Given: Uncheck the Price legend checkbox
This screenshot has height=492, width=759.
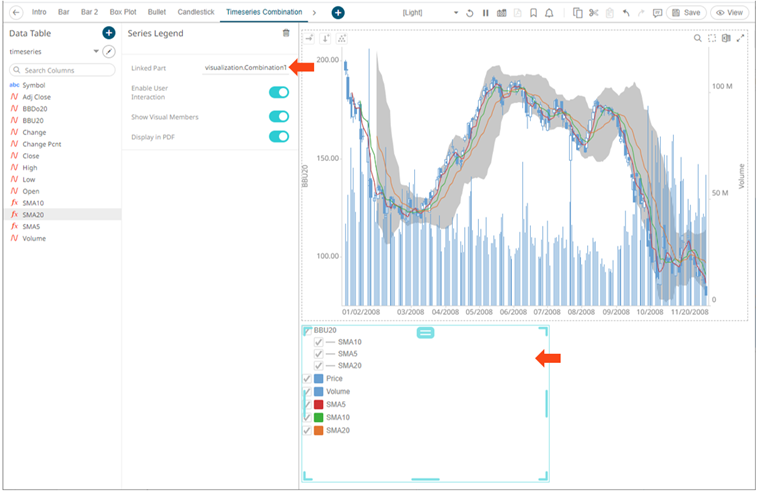Looking at the screenshot, I should tap(307, 379).
